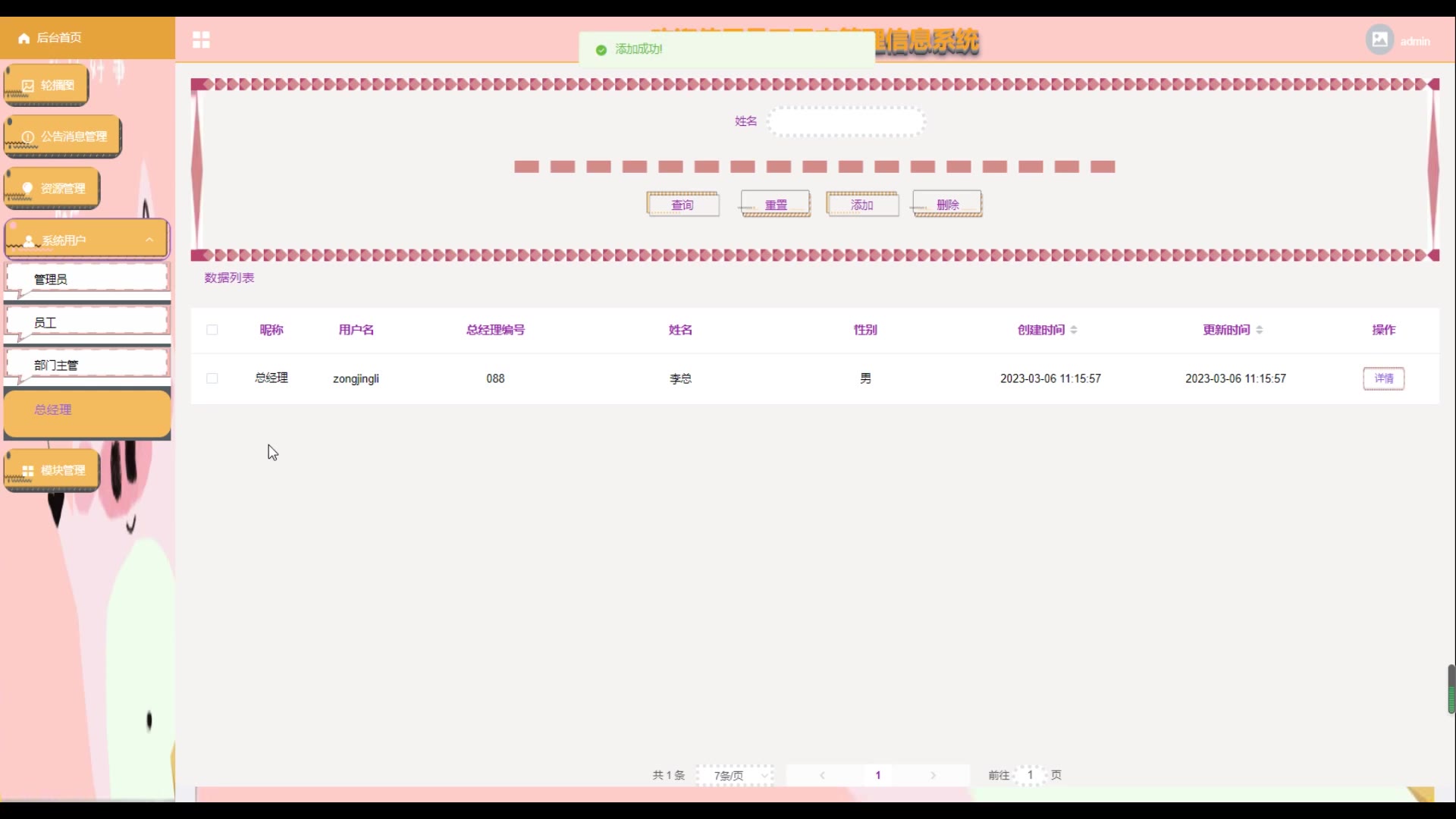Click the admin avatar image icon

coord(1379,39)
